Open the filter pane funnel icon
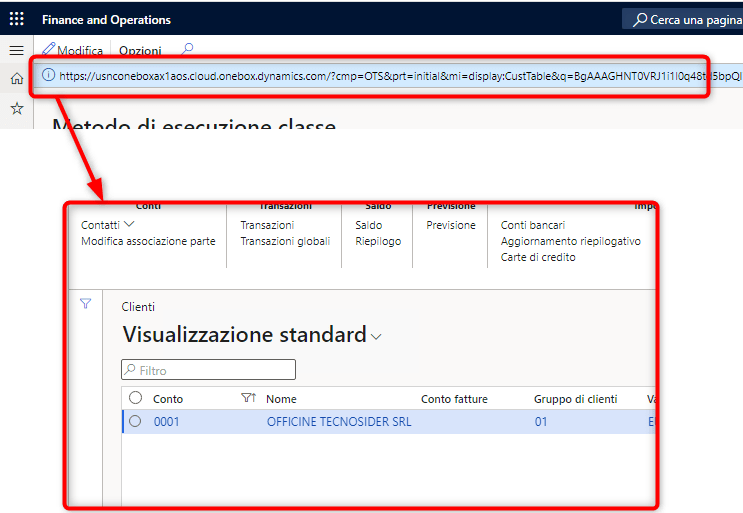The height and width of the screenshot is (513, 743). (x=85, y=304)
